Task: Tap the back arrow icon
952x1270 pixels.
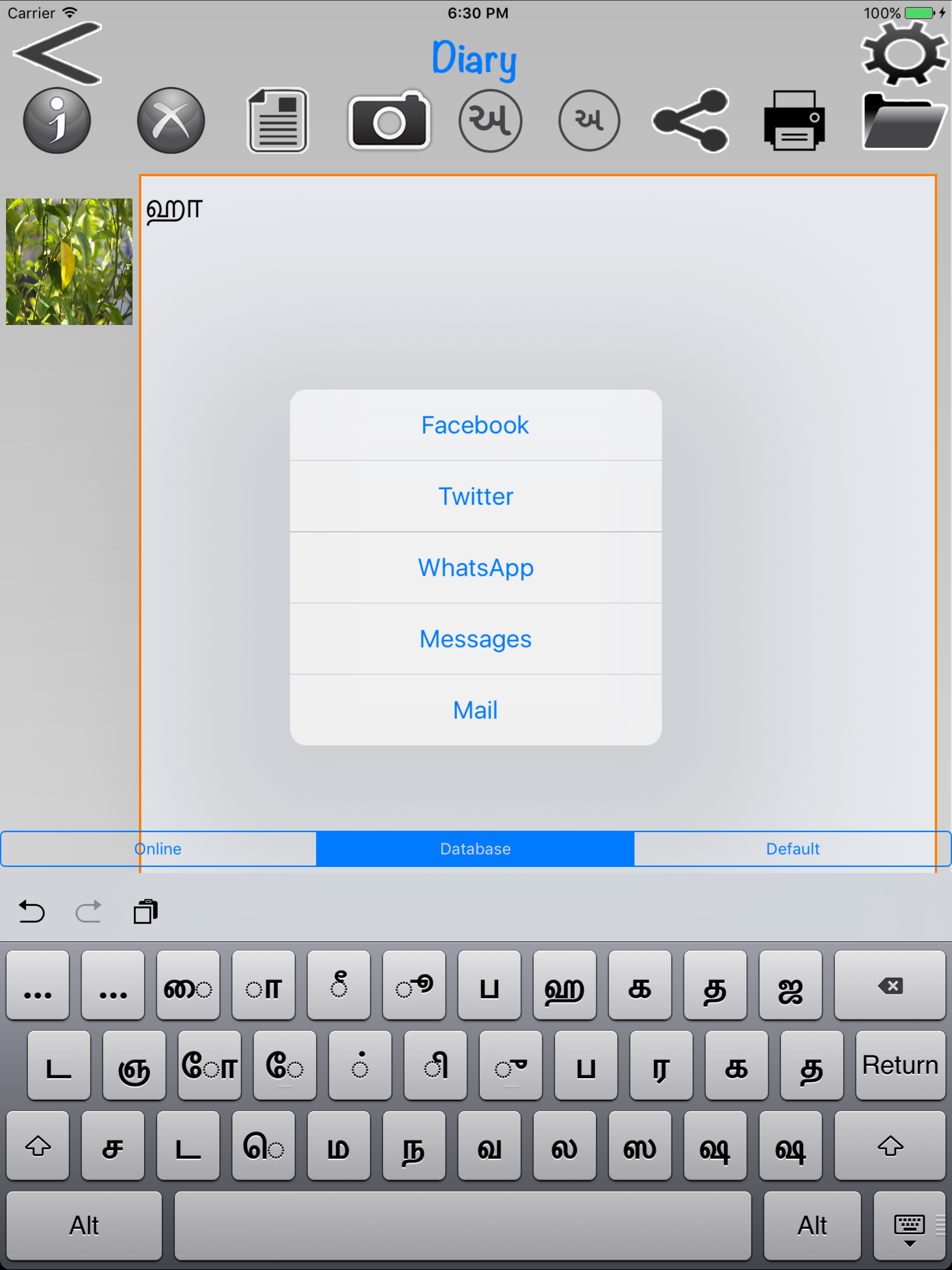Action: [58, 53]
